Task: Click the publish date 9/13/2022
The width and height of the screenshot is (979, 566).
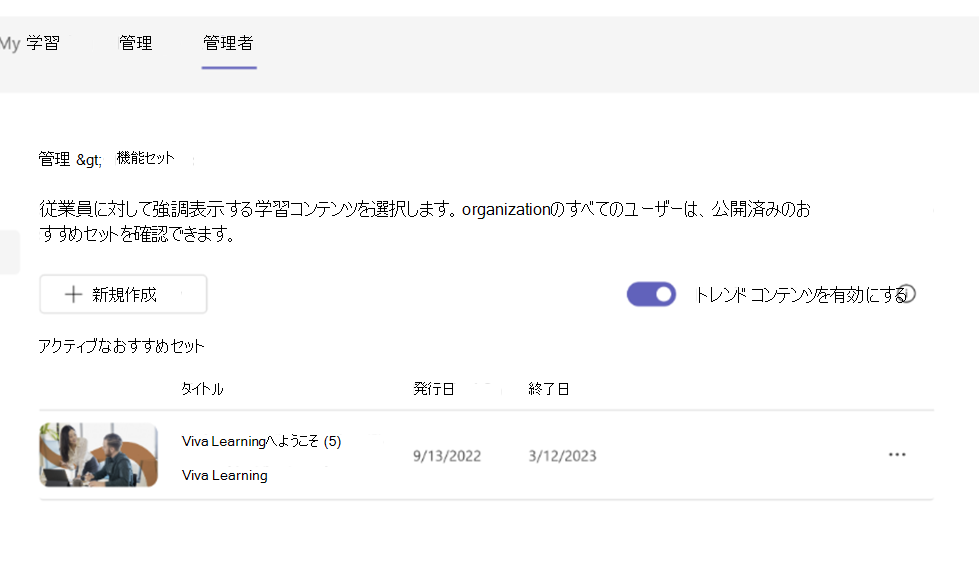Action: tap(447, 456)
